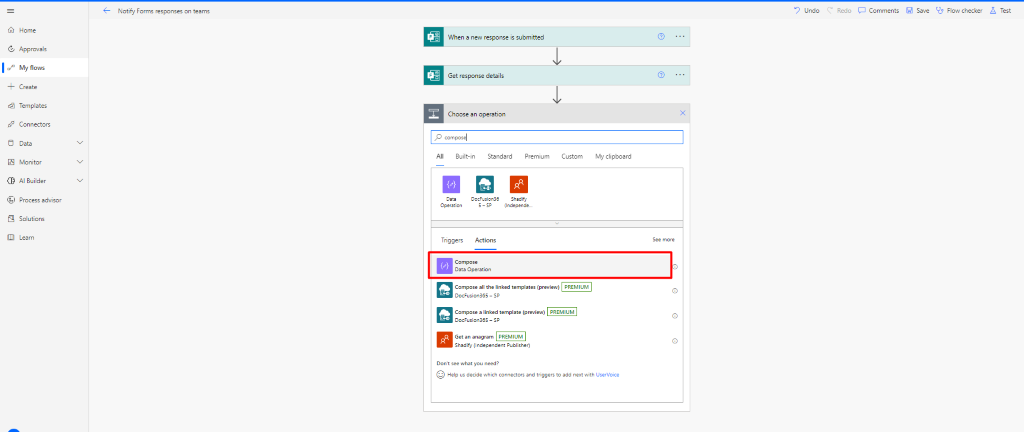Show info for the Compose action

coord(675,266)
